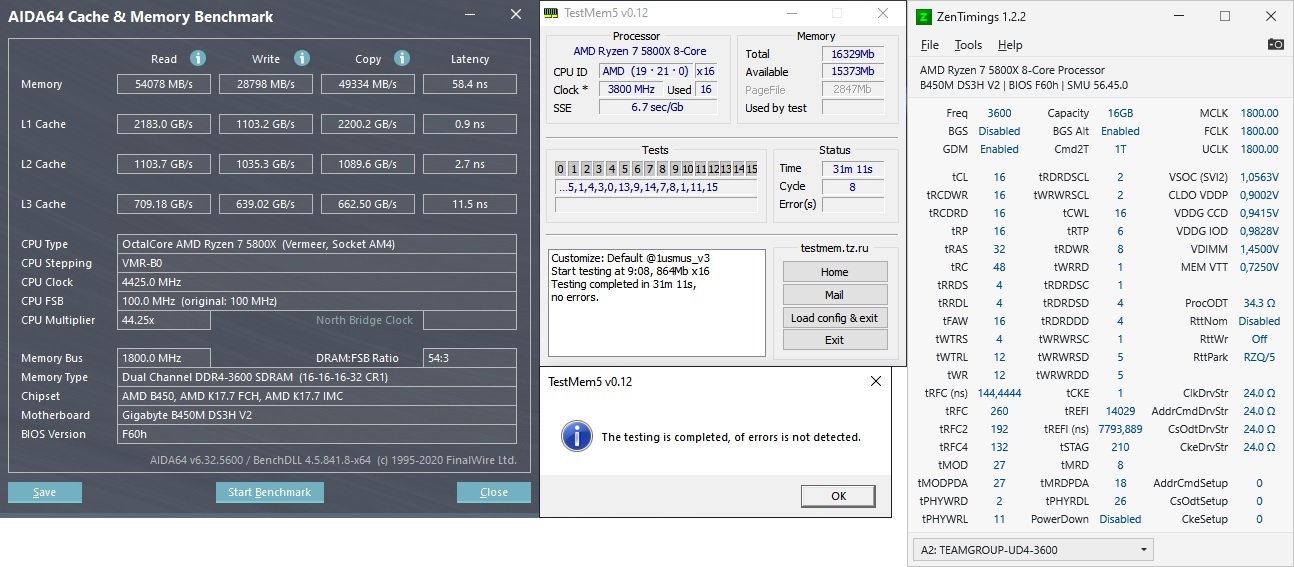The image size is (1294, 567).
Task: Click Load config & exit in TestMem5
Action: point(835,318)
